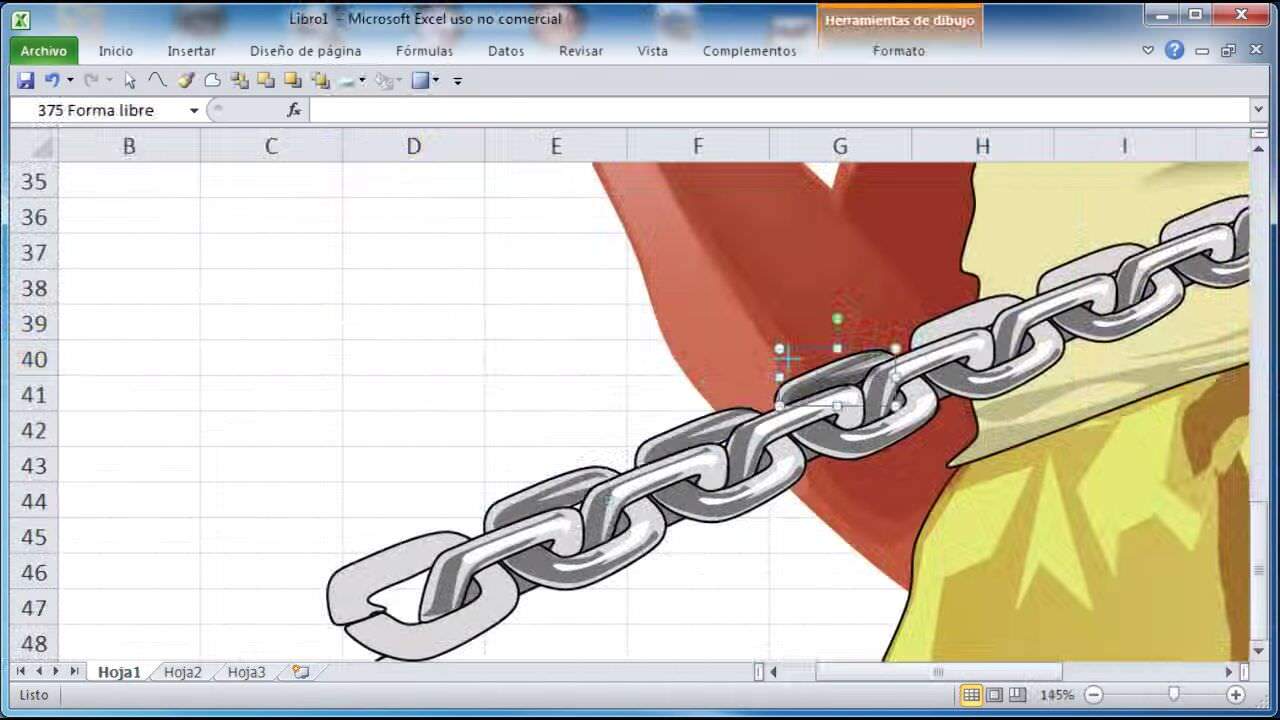Choose the format painter brush icon
Viewport: 1280px width, 720px height.
(x=185, y=81)
